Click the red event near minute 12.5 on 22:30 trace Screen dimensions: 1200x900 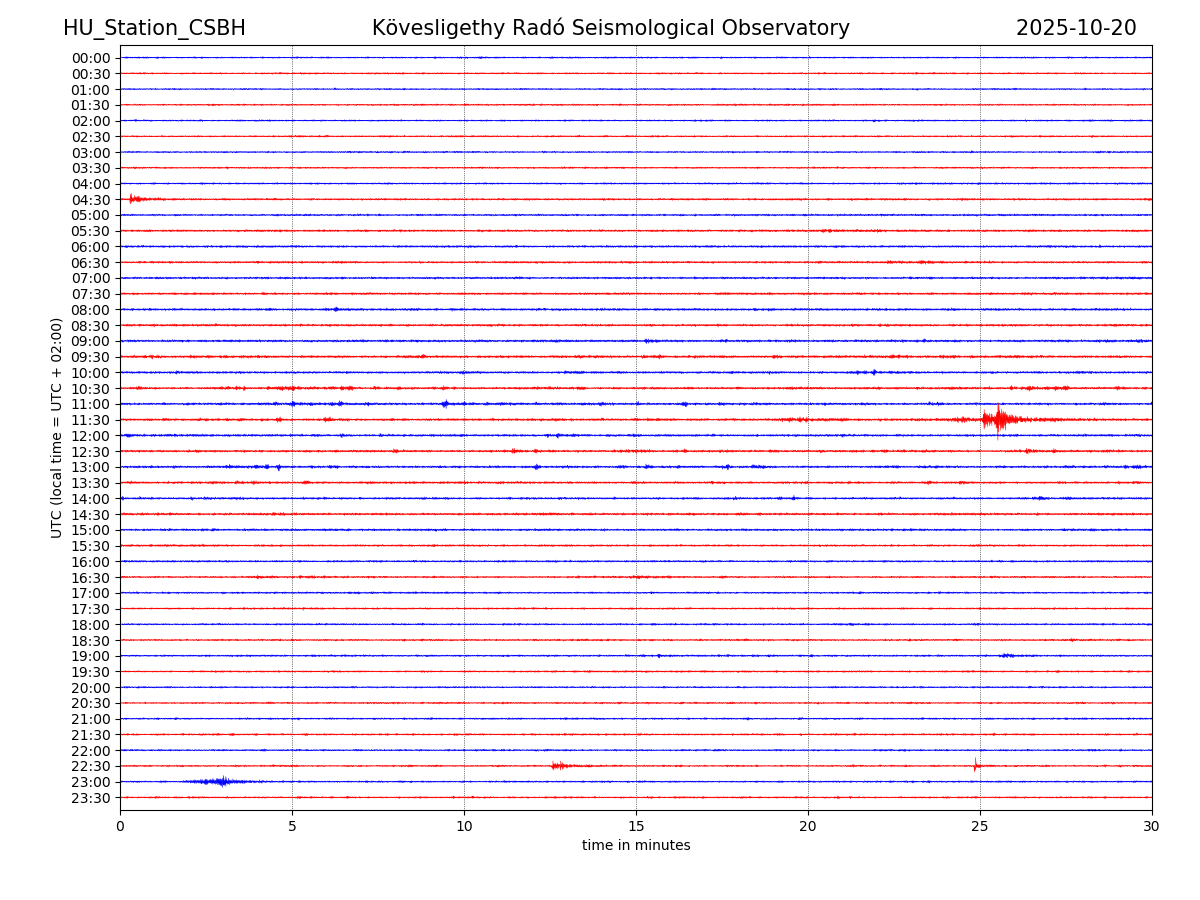tap(559, 766)
